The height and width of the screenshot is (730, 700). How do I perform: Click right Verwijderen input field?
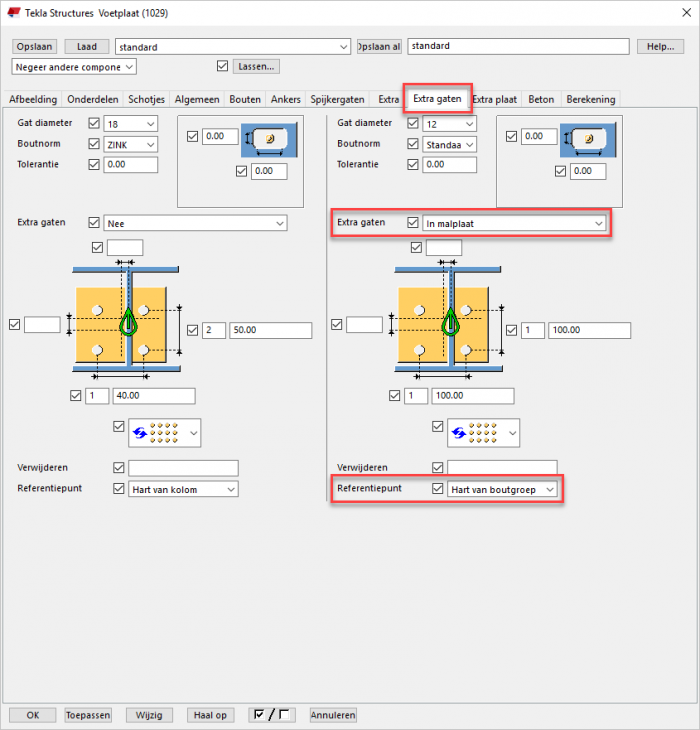coord(502,467)
